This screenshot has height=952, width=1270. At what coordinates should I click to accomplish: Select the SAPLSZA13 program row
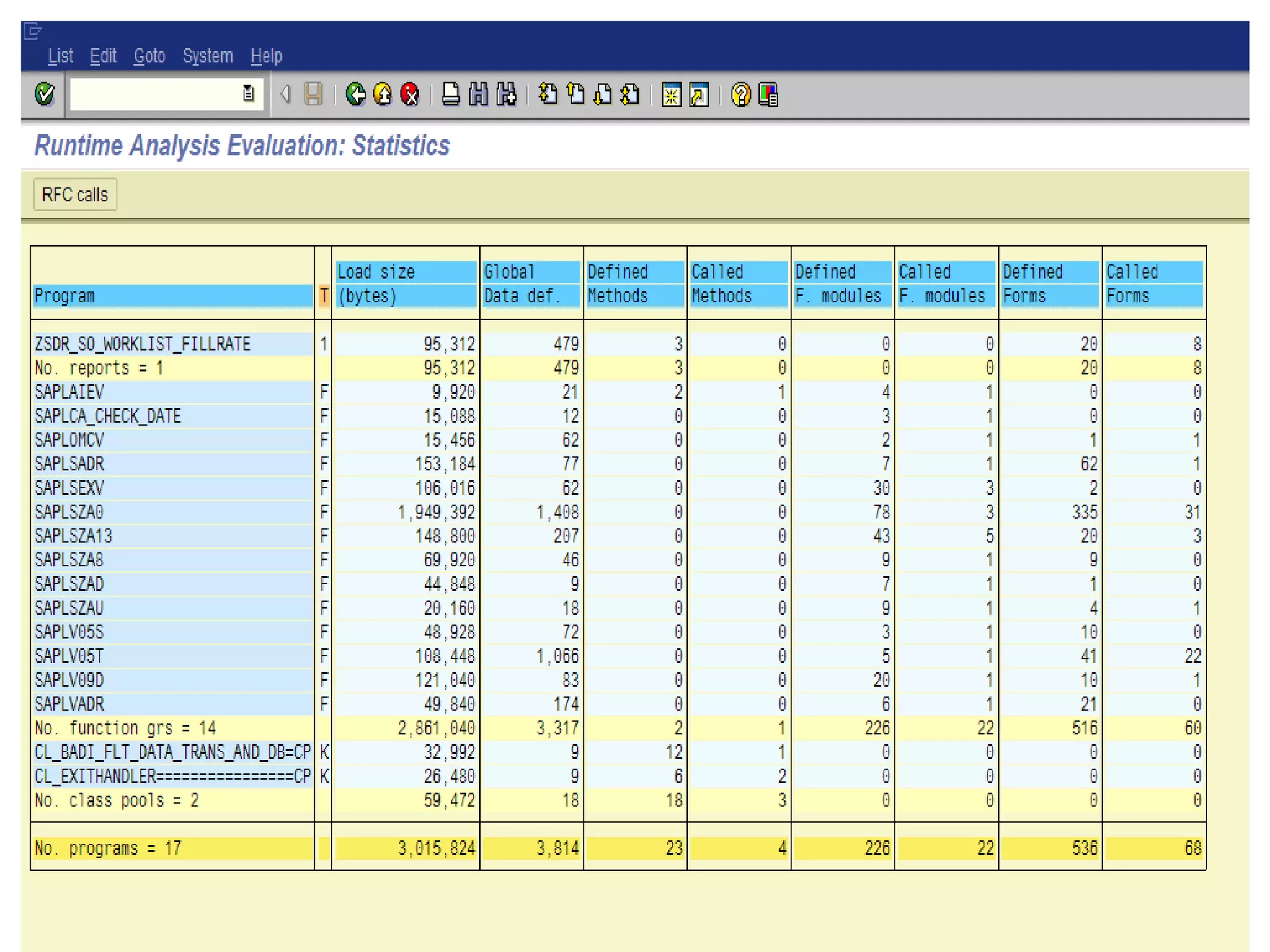tap(618, 535)
